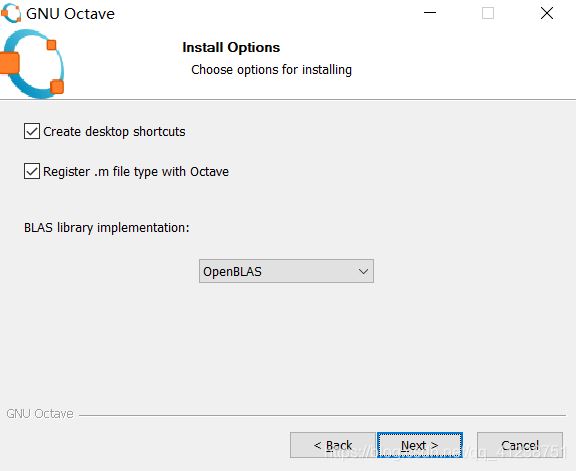
Task: Uncheck Register .m file type checkbox
Action: pos(32,171)
